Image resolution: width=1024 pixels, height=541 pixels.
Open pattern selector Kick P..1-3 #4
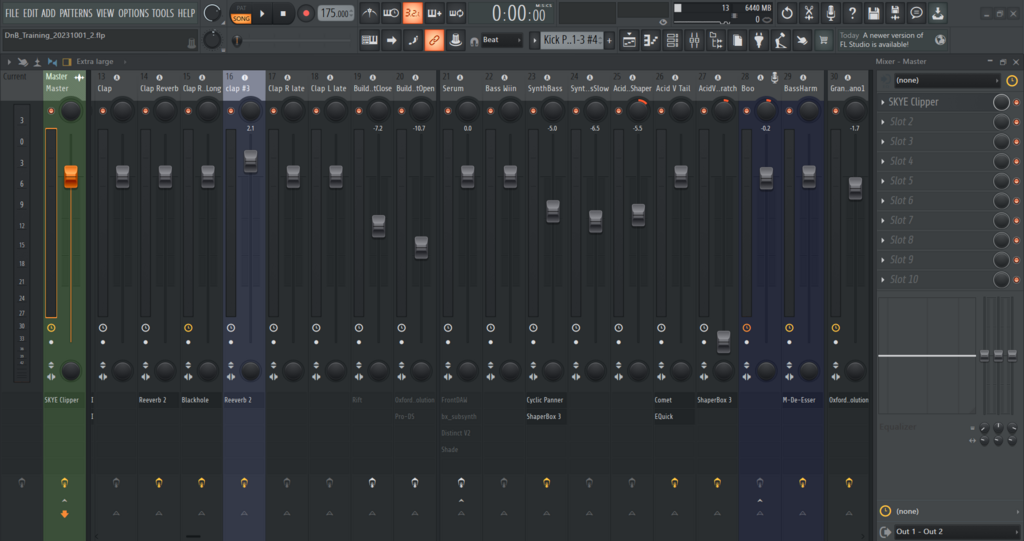(x=571, y=40)
